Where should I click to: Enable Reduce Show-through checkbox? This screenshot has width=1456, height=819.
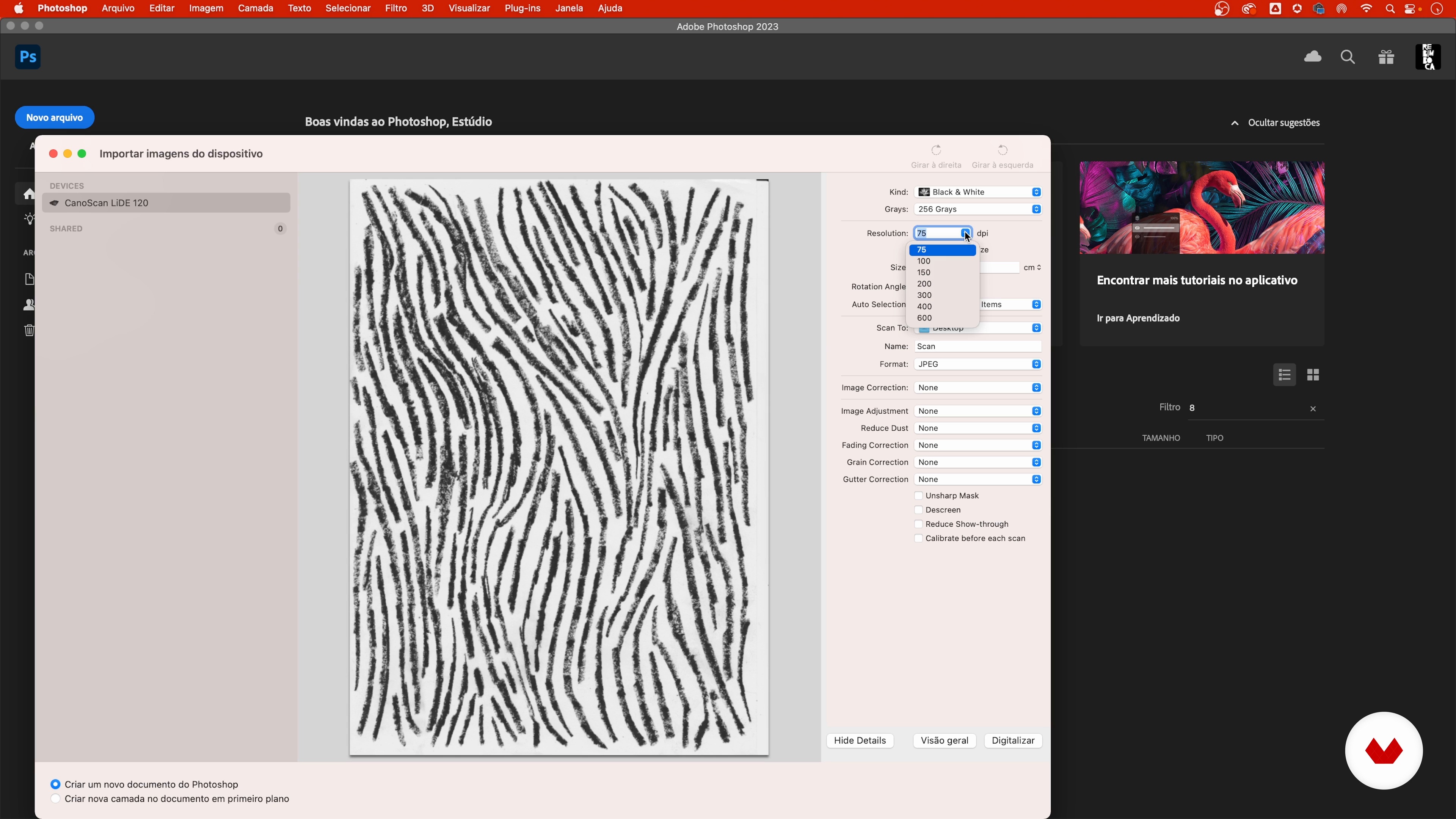pos(918,524)
